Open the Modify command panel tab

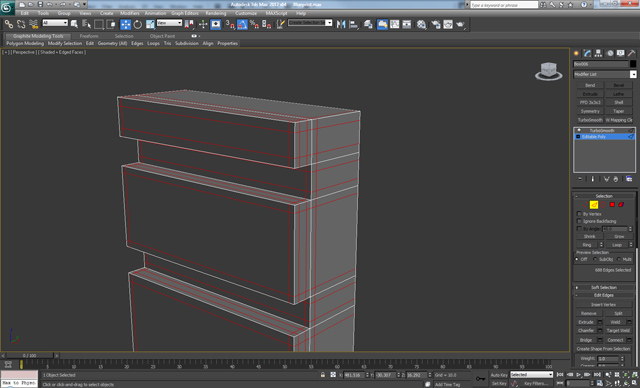587,53
